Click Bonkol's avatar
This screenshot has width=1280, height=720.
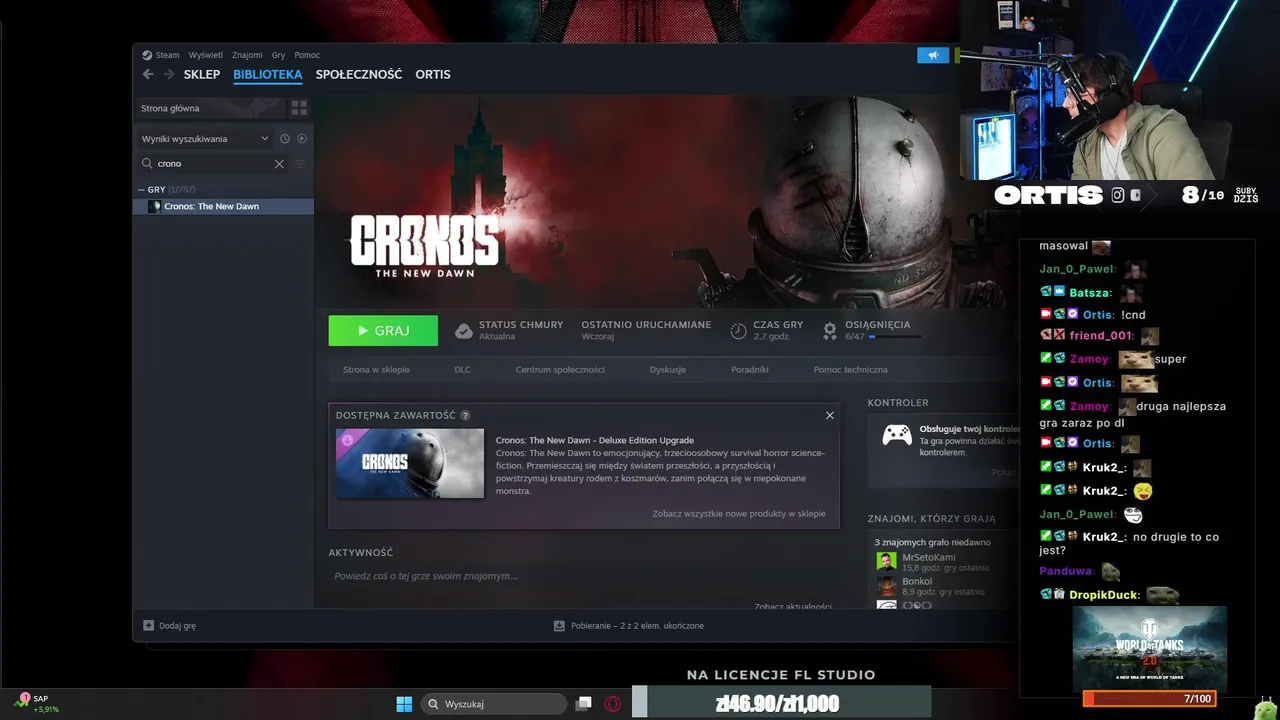point(886,586)
